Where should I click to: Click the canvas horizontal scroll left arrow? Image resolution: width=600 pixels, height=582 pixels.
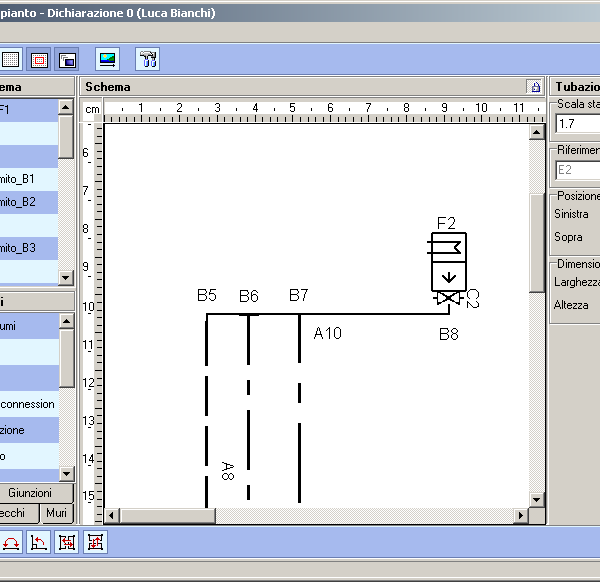(111, 515)
